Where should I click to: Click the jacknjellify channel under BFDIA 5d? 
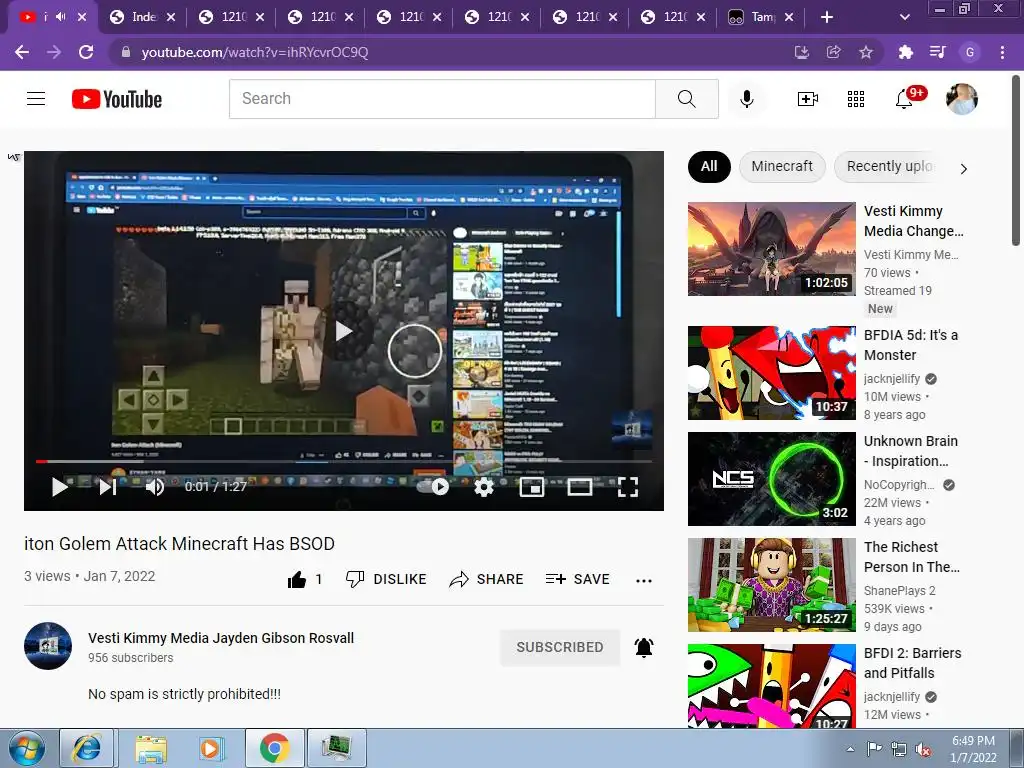[892, 379]
